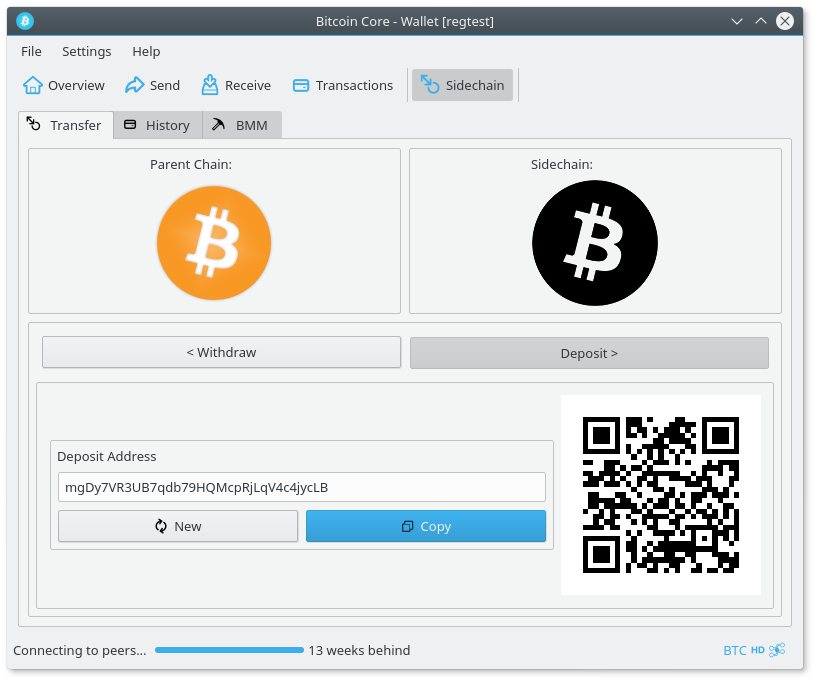This screenshot has width=816, height=682.
Task: Click the network connections icon
Action: [x=777, y=650]
